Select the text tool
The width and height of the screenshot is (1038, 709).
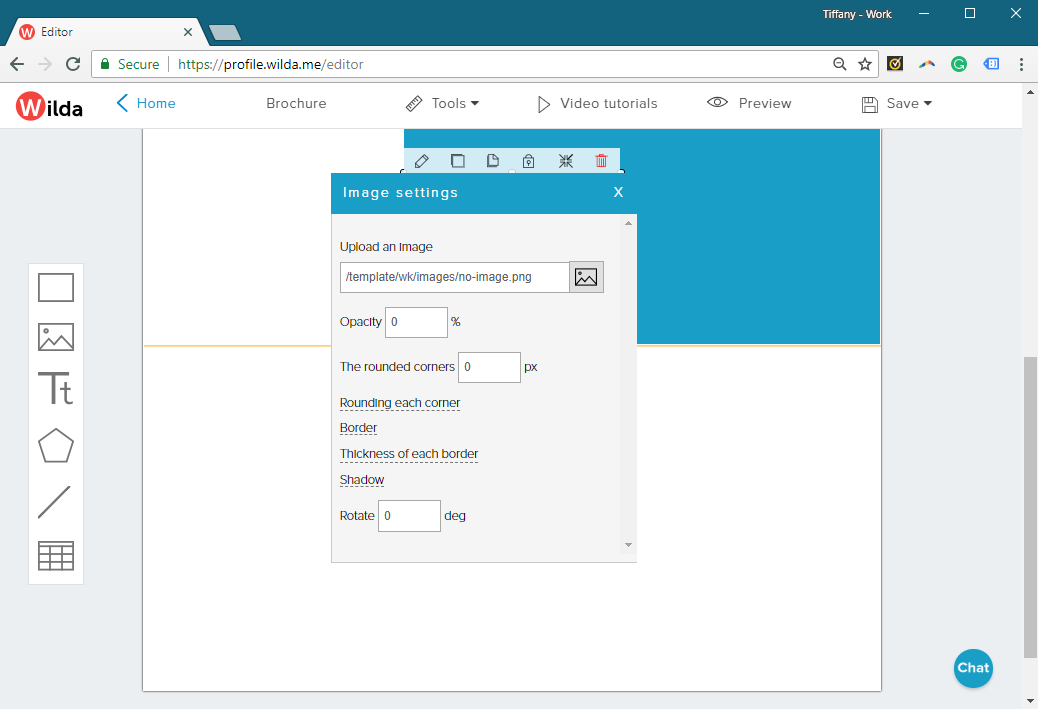click(56, 389)
